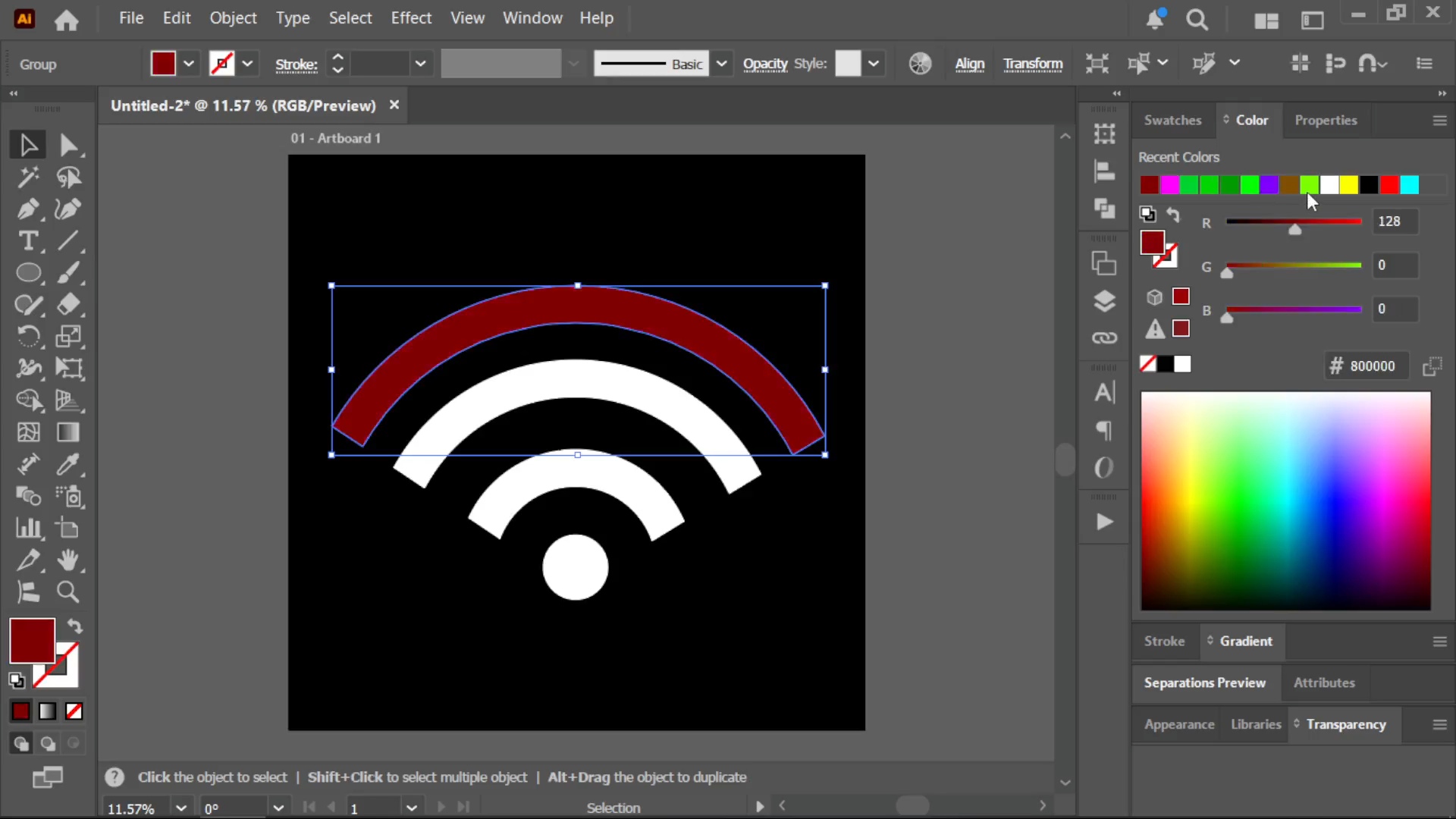Switch to the Properties tab

[x=1326, y=121]
